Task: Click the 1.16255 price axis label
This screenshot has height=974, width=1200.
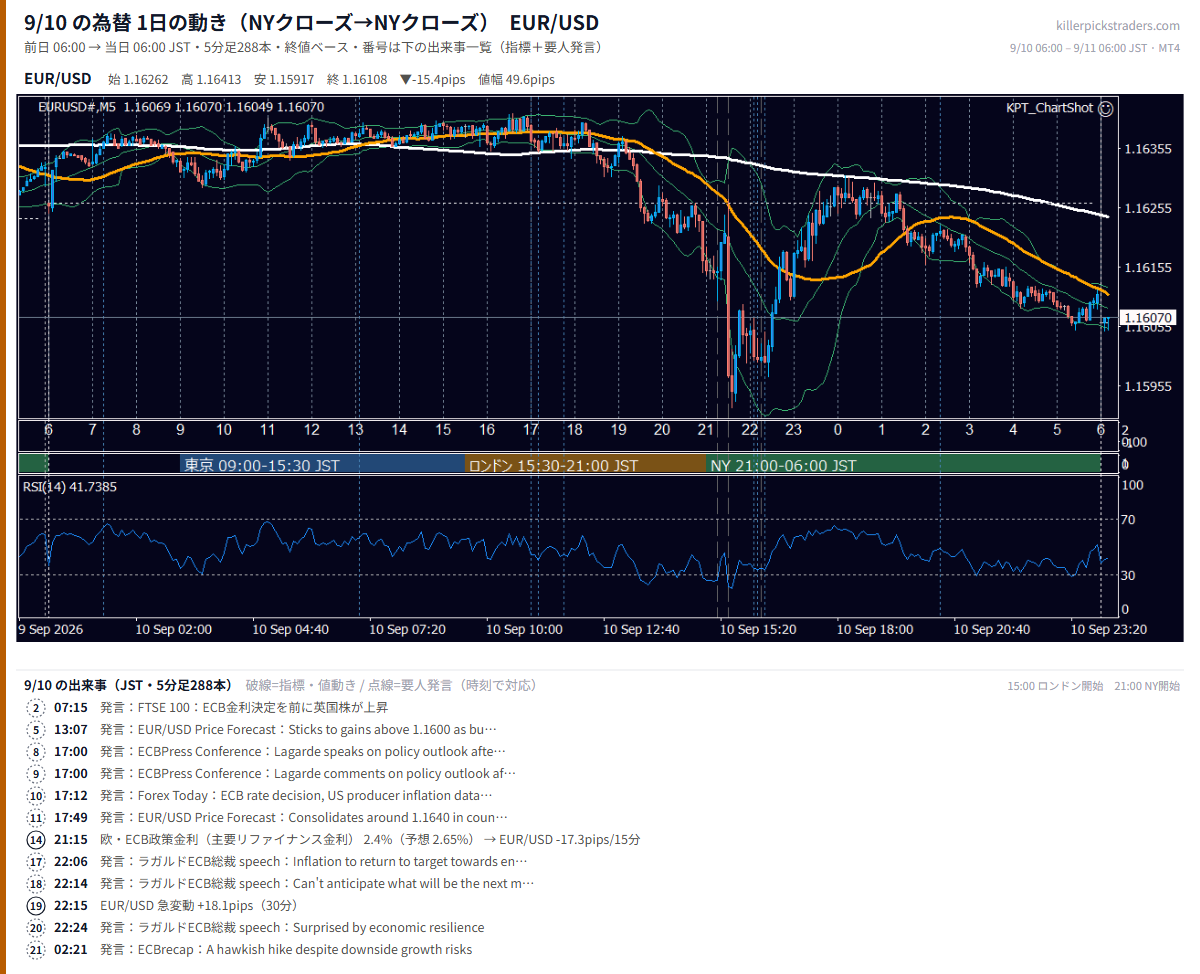Action: point(1148,209)
